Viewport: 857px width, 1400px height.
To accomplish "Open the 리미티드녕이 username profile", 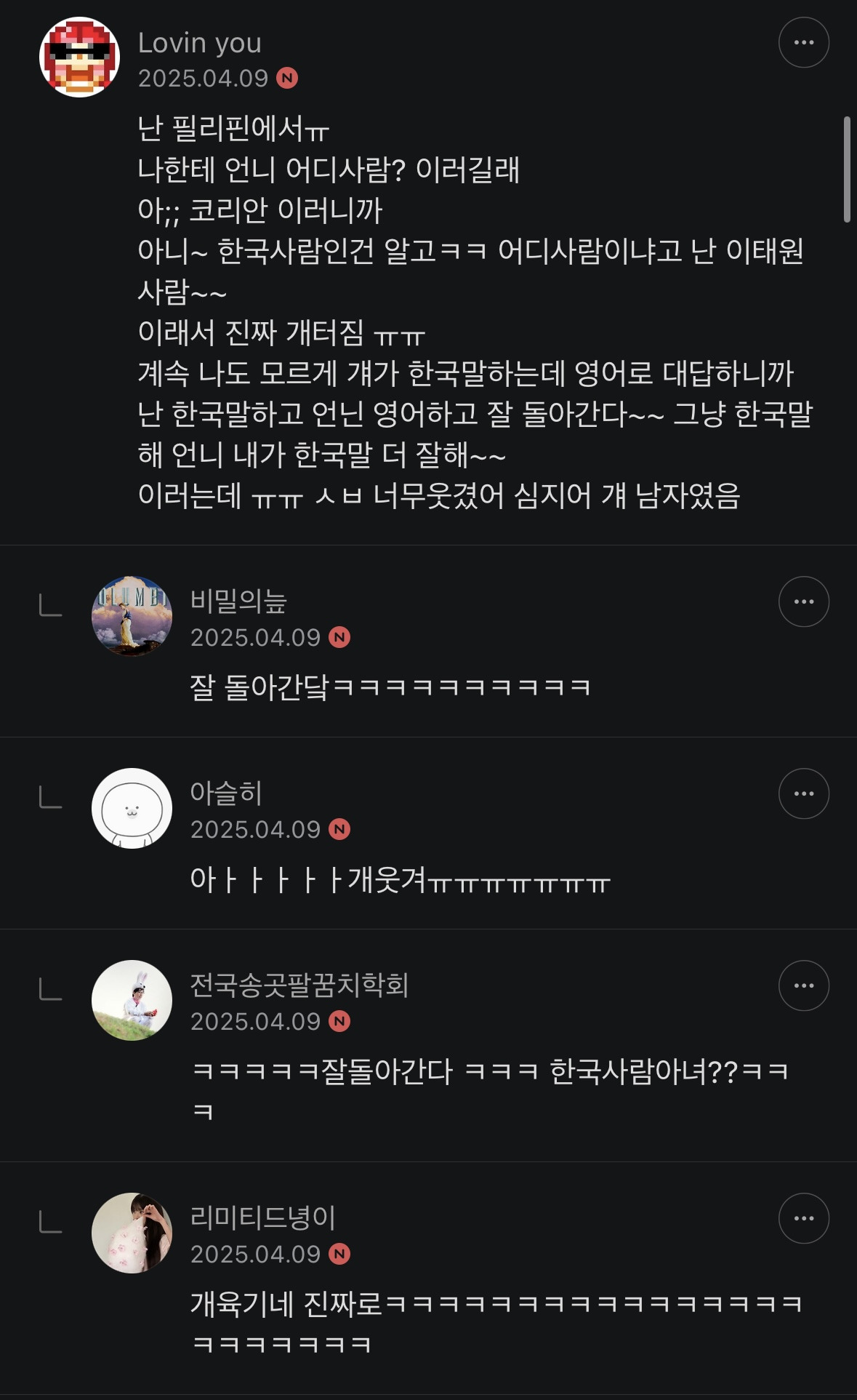I will [262, 1218].
